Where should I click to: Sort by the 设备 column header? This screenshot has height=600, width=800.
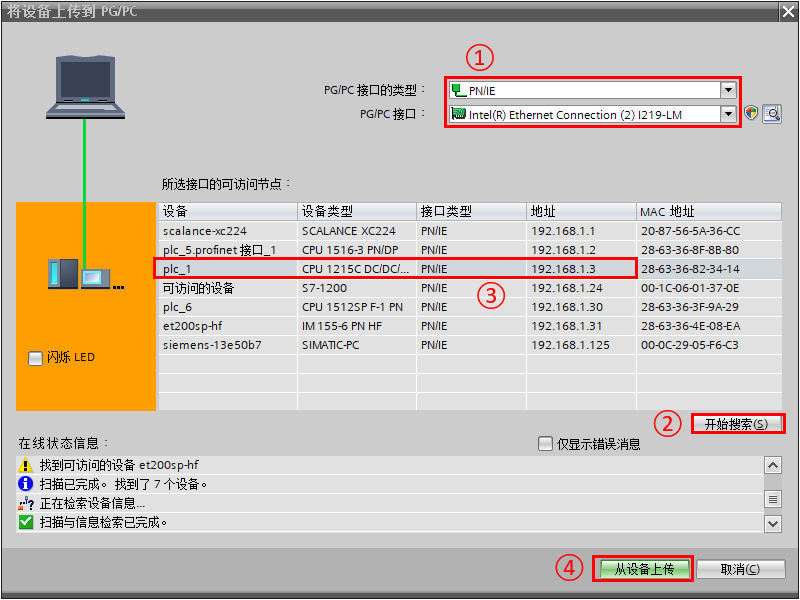coord(228,211)
